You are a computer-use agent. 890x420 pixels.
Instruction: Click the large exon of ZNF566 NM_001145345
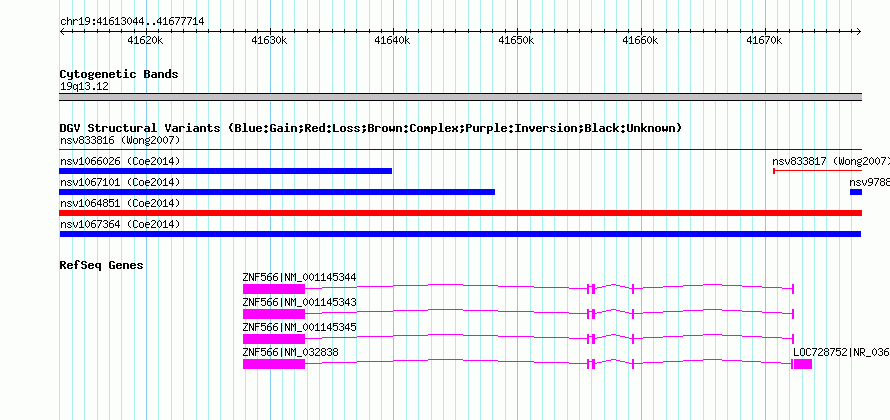[274, 339]
